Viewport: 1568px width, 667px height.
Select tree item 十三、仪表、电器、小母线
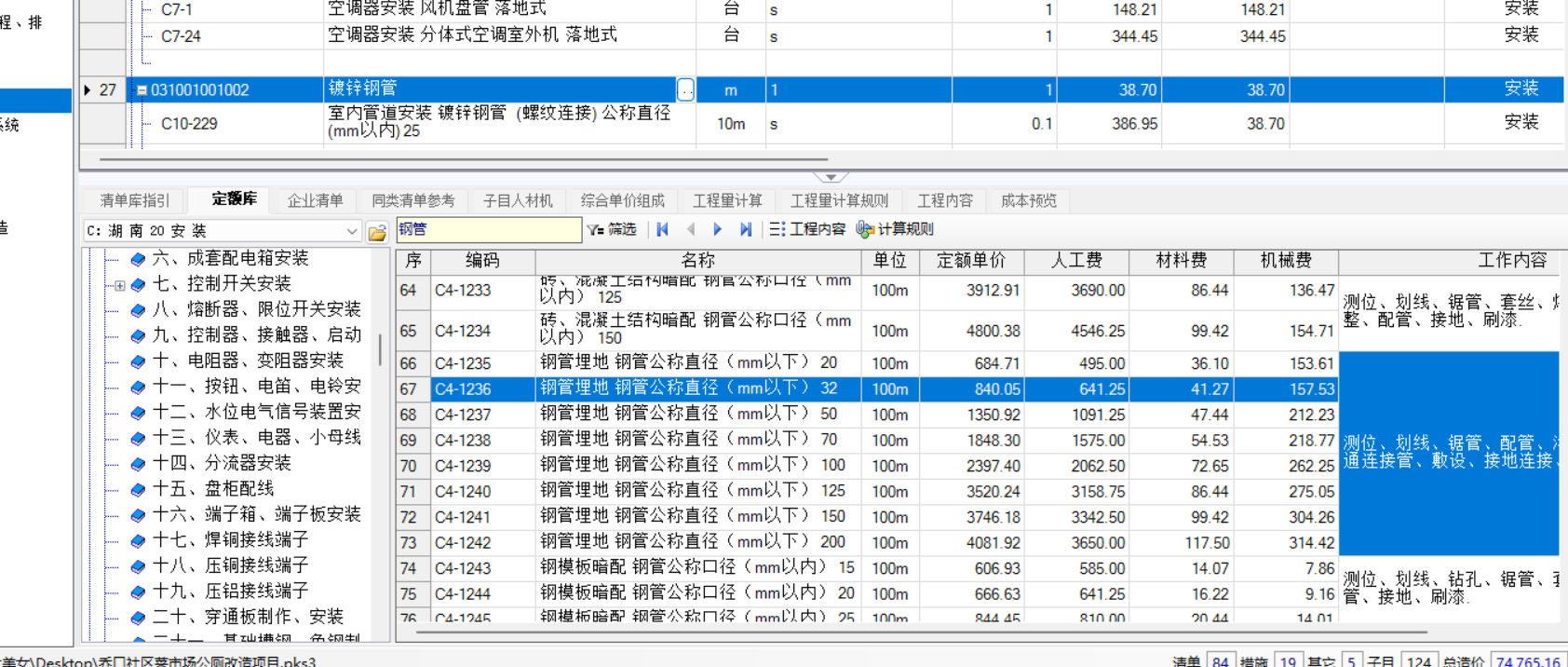click(x=256, y=438)
